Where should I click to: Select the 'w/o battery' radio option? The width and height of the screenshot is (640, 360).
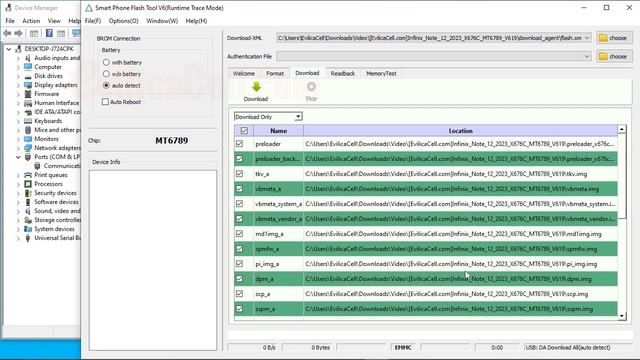click(x=106, y=74)
